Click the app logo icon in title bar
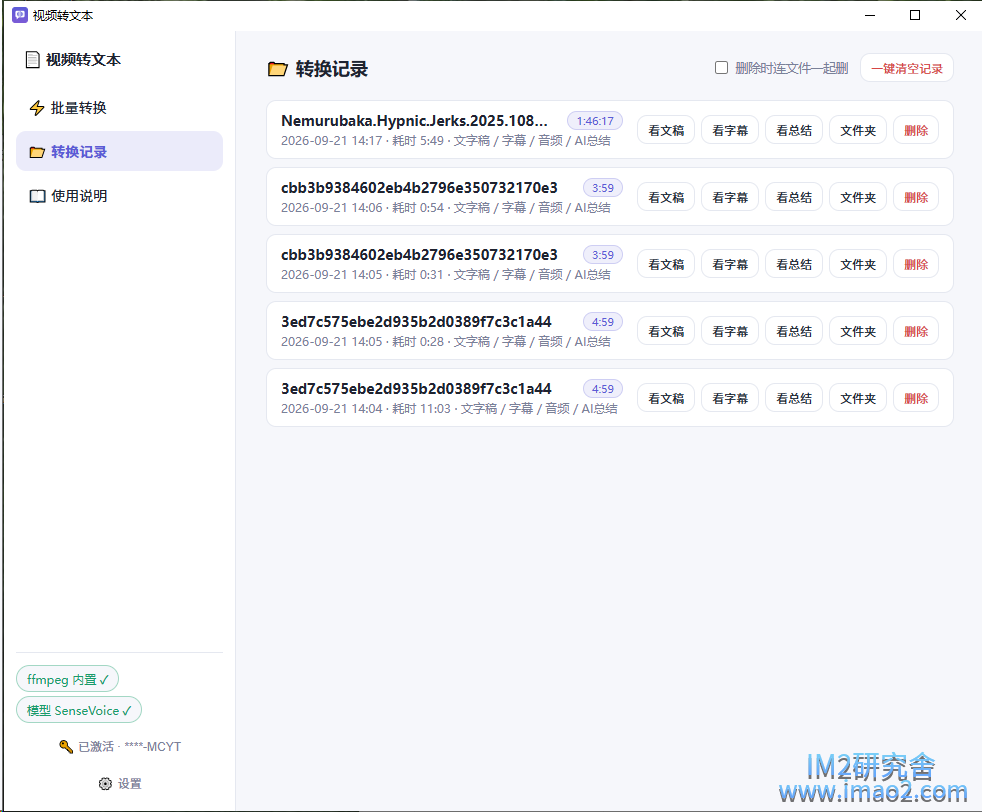 (20, 15)
